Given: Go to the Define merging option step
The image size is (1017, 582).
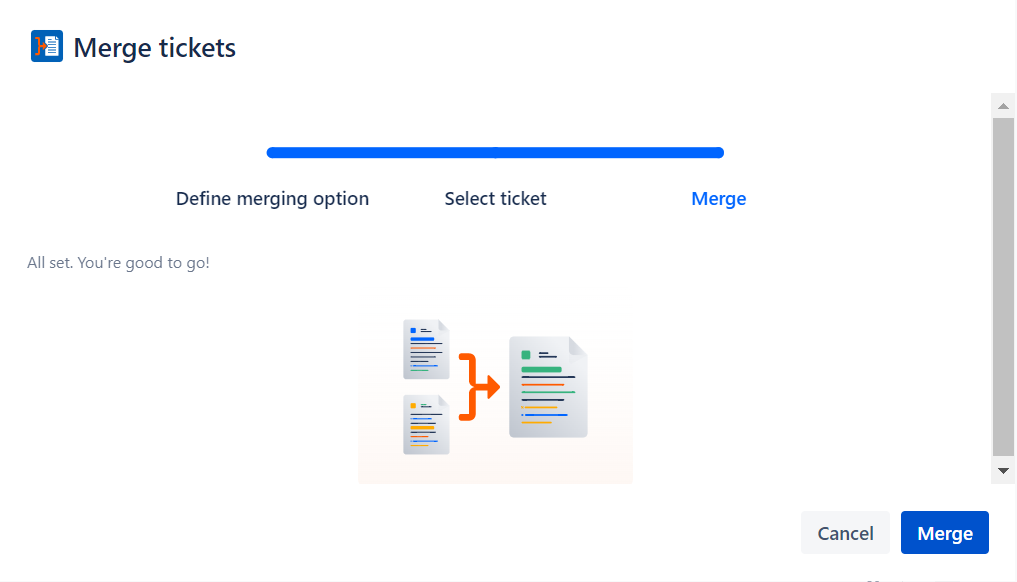Looking at the screenshot, I should point(272,198).
